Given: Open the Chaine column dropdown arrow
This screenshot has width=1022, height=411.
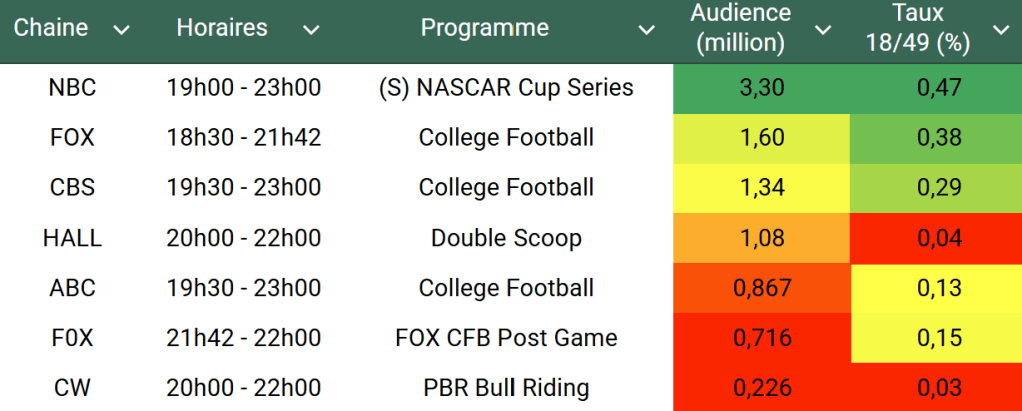Looking at the screenshot, I should pyautogui.click(x=122, y=31).
